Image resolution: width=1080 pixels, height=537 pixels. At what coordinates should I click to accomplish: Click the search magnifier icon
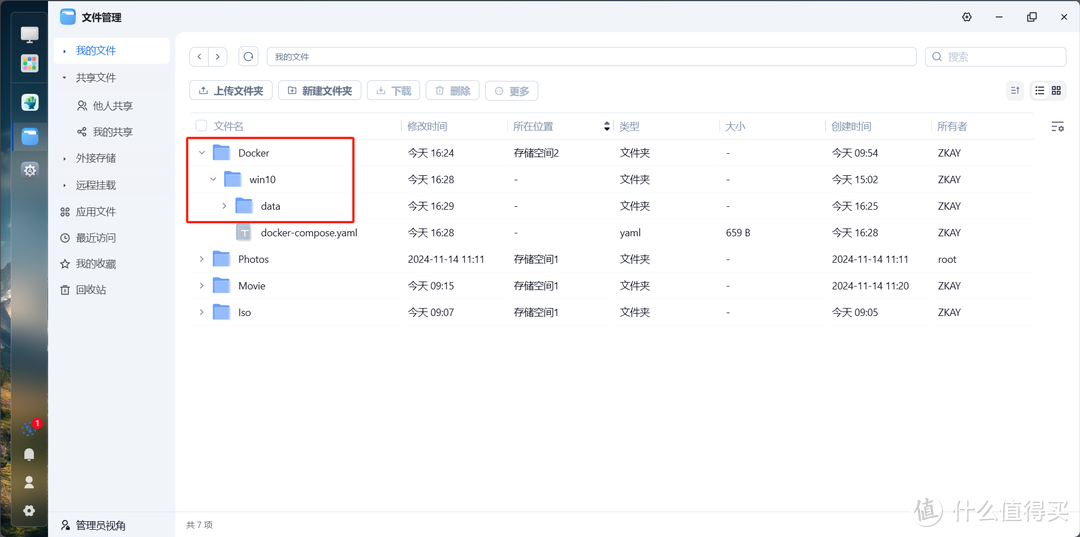pyautogui.click(x=937, y=57)
